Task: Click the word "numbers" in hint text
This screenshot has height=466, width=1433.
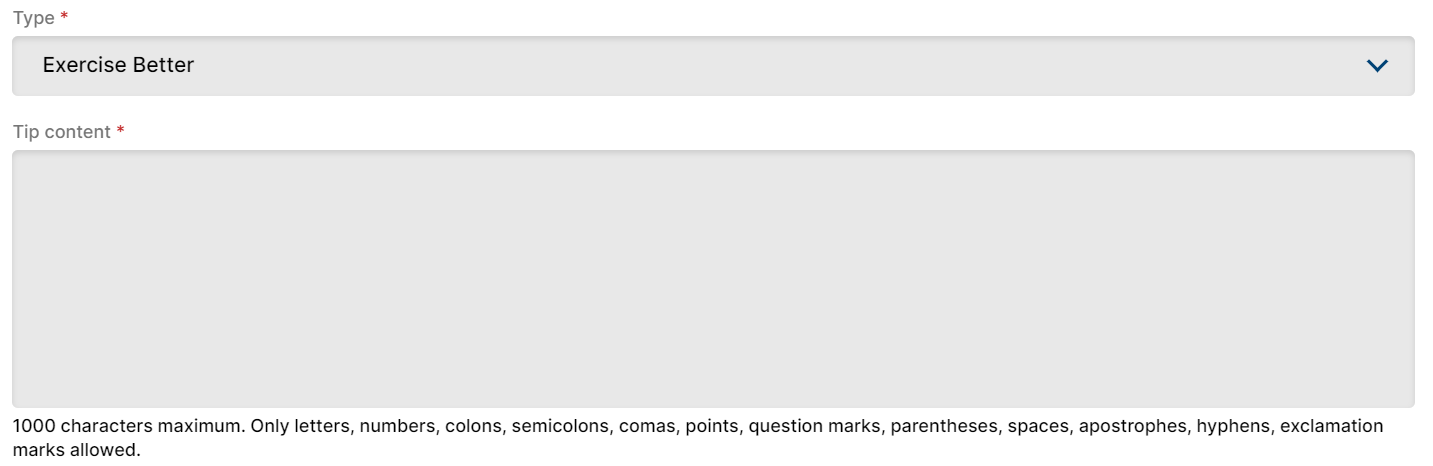Action: [x=397, y=426]
